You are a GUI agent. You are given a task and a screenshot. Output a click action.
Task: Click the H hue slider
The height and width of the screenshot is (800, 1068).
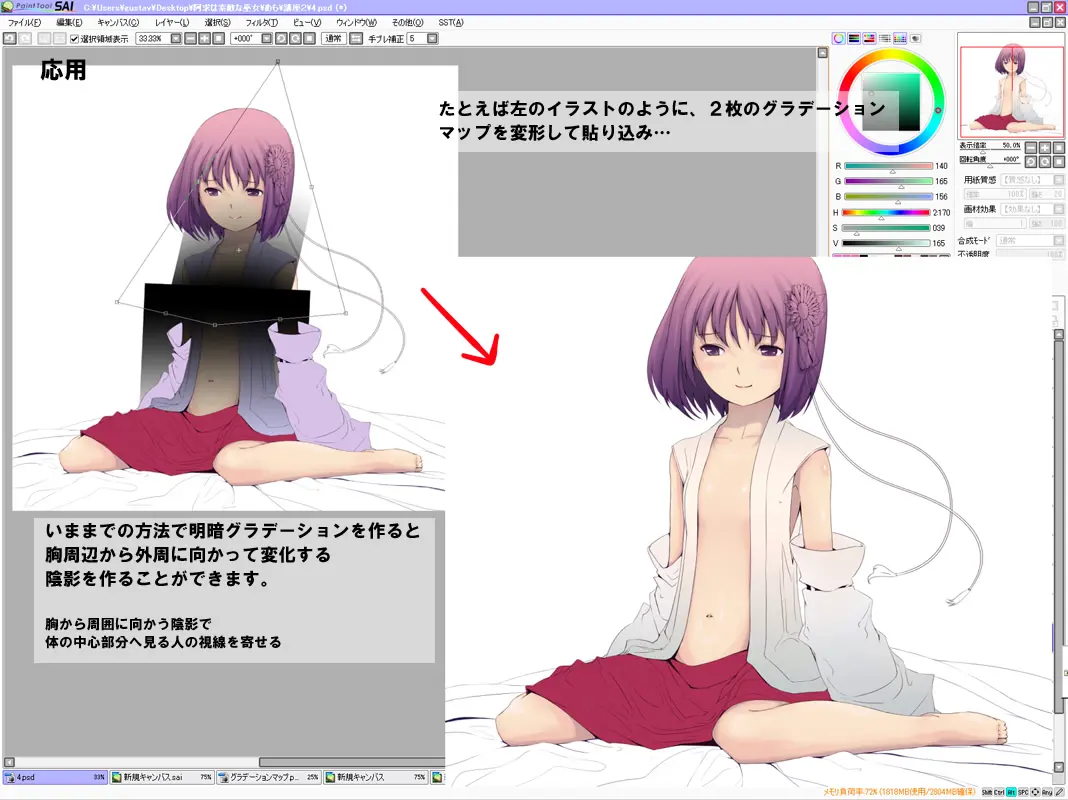pos(886,212)
